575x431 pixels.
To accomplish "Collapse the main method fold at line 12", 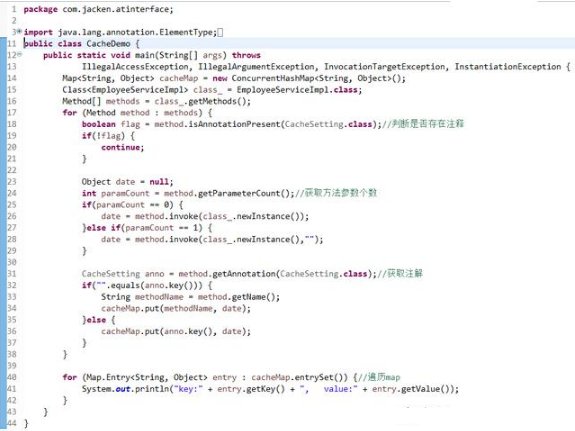I will [x=19, y=55].
